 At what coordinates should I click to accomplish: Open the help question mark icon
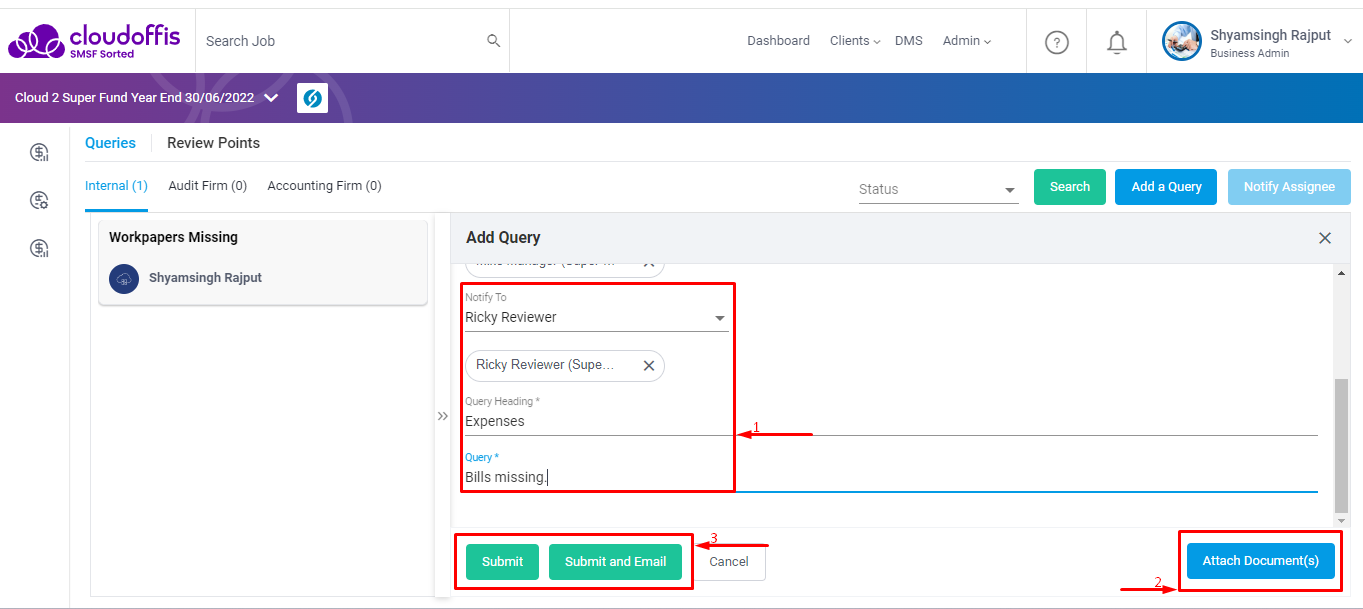[1057, 42]
